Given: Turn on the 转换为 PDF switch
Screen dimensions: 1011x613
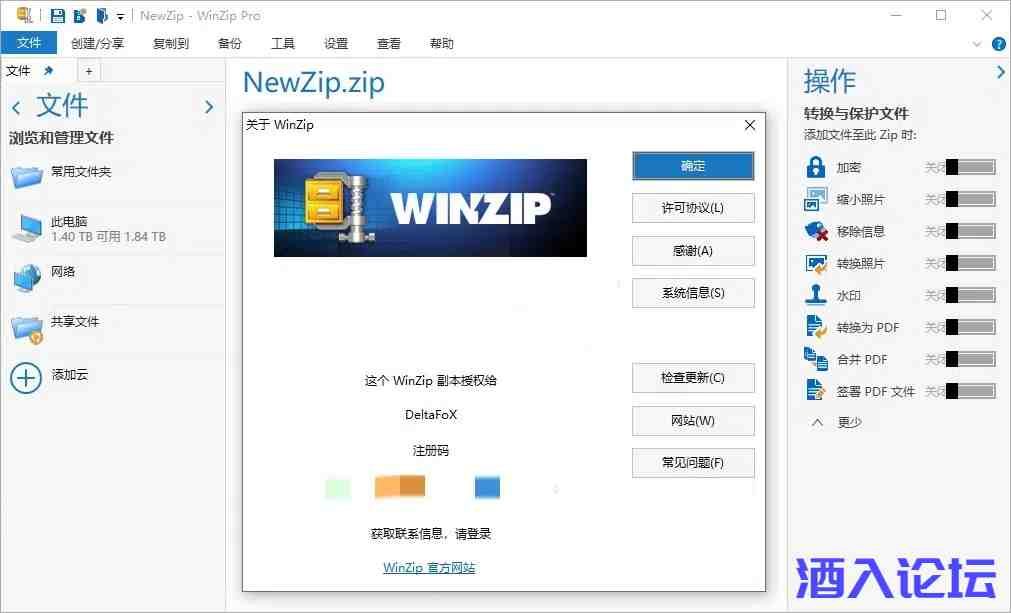Looking at the screenshot, I should pyautogui.click(x=971, y=327).
